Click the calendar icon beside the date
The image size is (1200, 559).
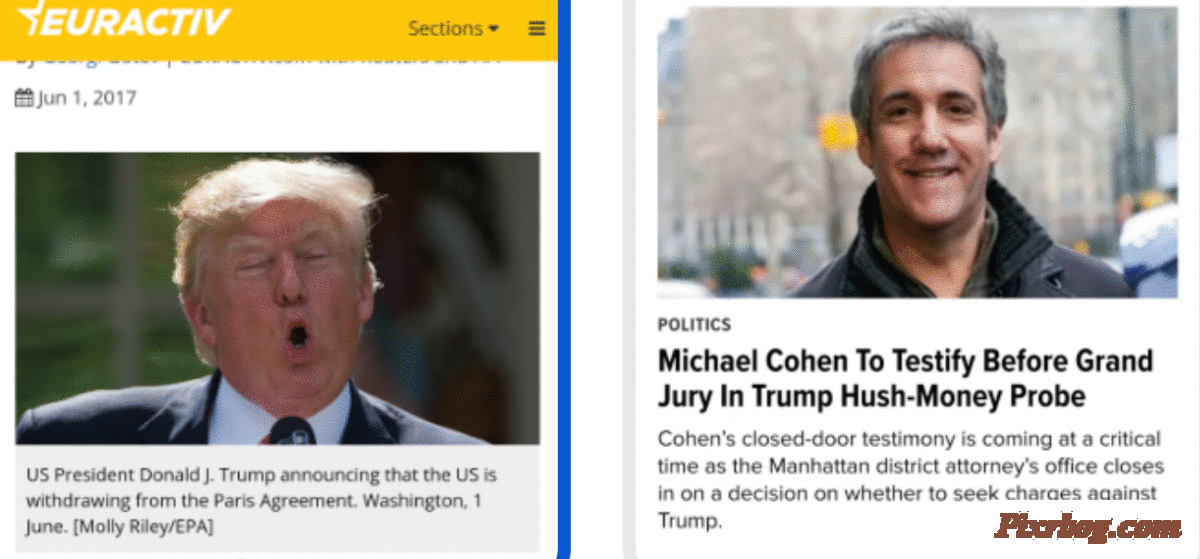[24, 98]
